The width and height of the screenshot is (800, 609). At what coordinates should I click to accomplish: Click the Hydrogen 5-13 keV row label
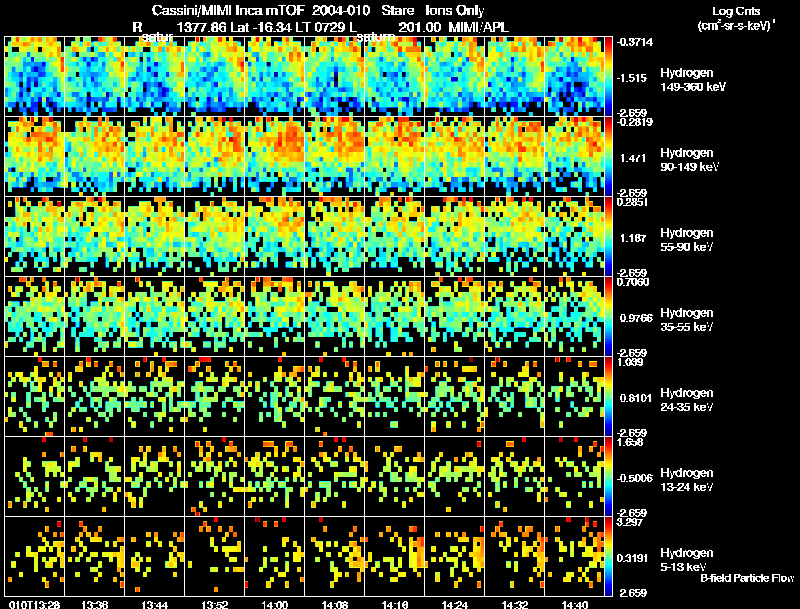coord(687,560)
